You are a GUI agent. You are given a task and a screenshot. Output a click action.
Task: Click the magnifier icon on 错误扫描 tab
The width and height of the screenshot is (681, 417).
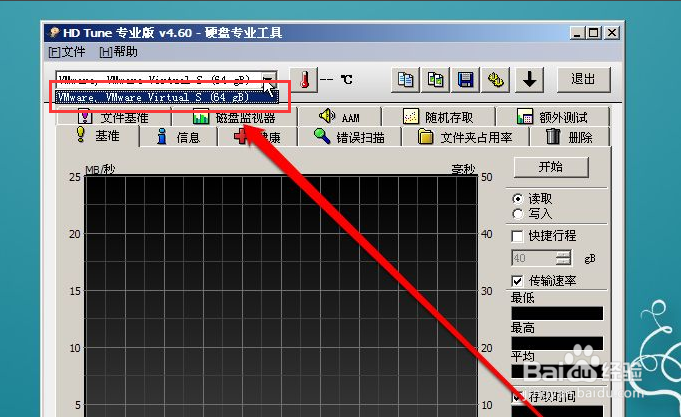tap(322, 136)
